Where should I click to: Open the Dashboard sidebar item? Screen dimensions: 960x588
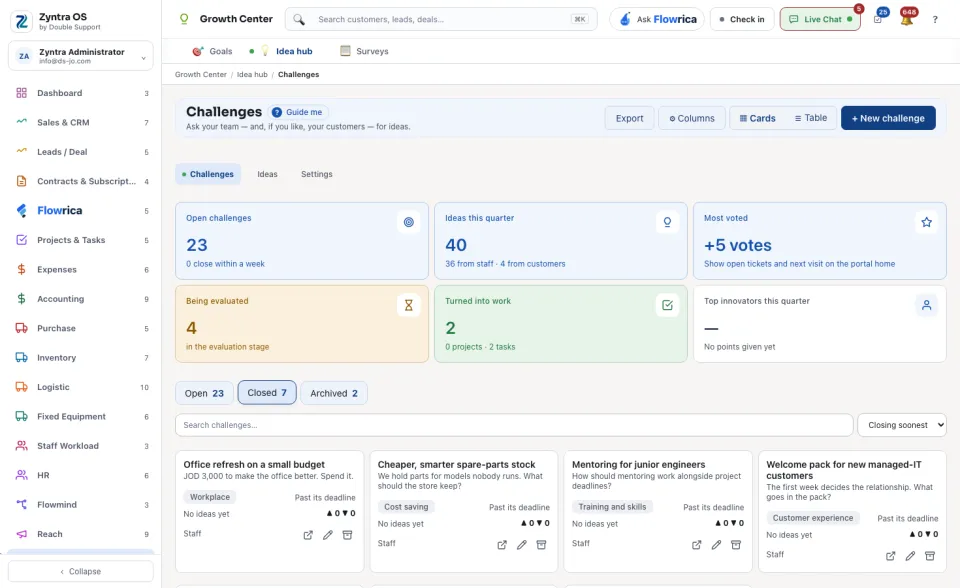click(x=81, y=93)
